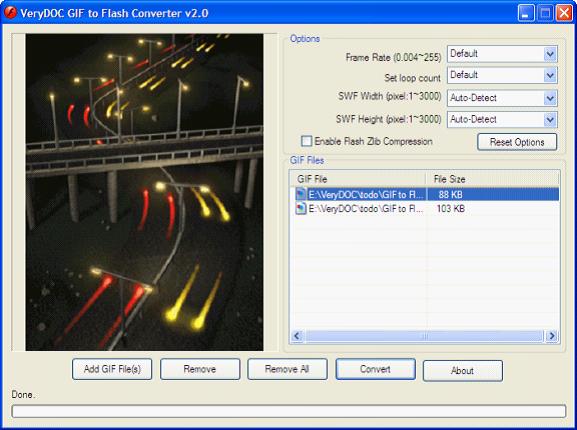Select the GIF file path in 103 KB row
Viewport: 577px width, 430px height.
coord(366,209)
